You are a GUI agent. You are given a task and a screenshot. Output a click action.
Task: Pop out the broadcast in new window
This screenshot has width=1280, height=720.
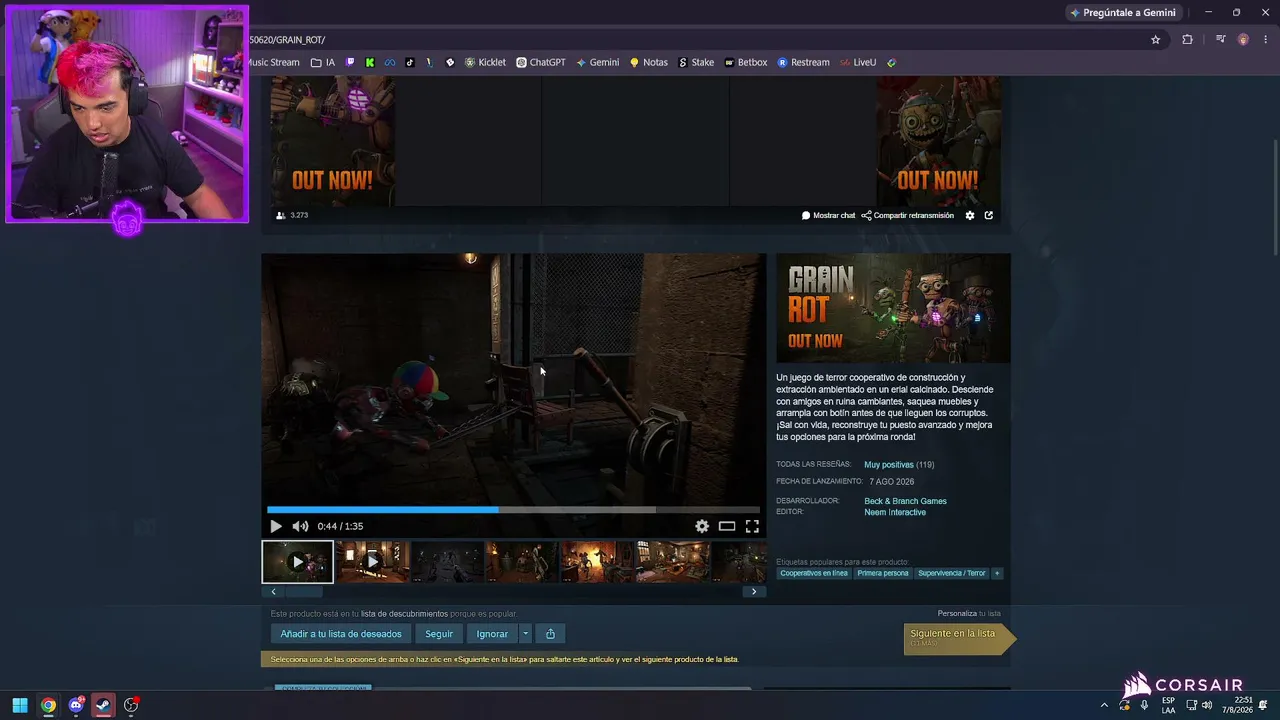(x=989, y=215)
